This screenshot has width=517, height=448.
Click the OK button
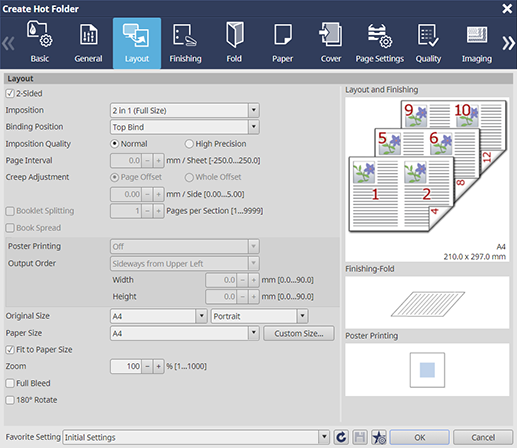pos(419,437)
